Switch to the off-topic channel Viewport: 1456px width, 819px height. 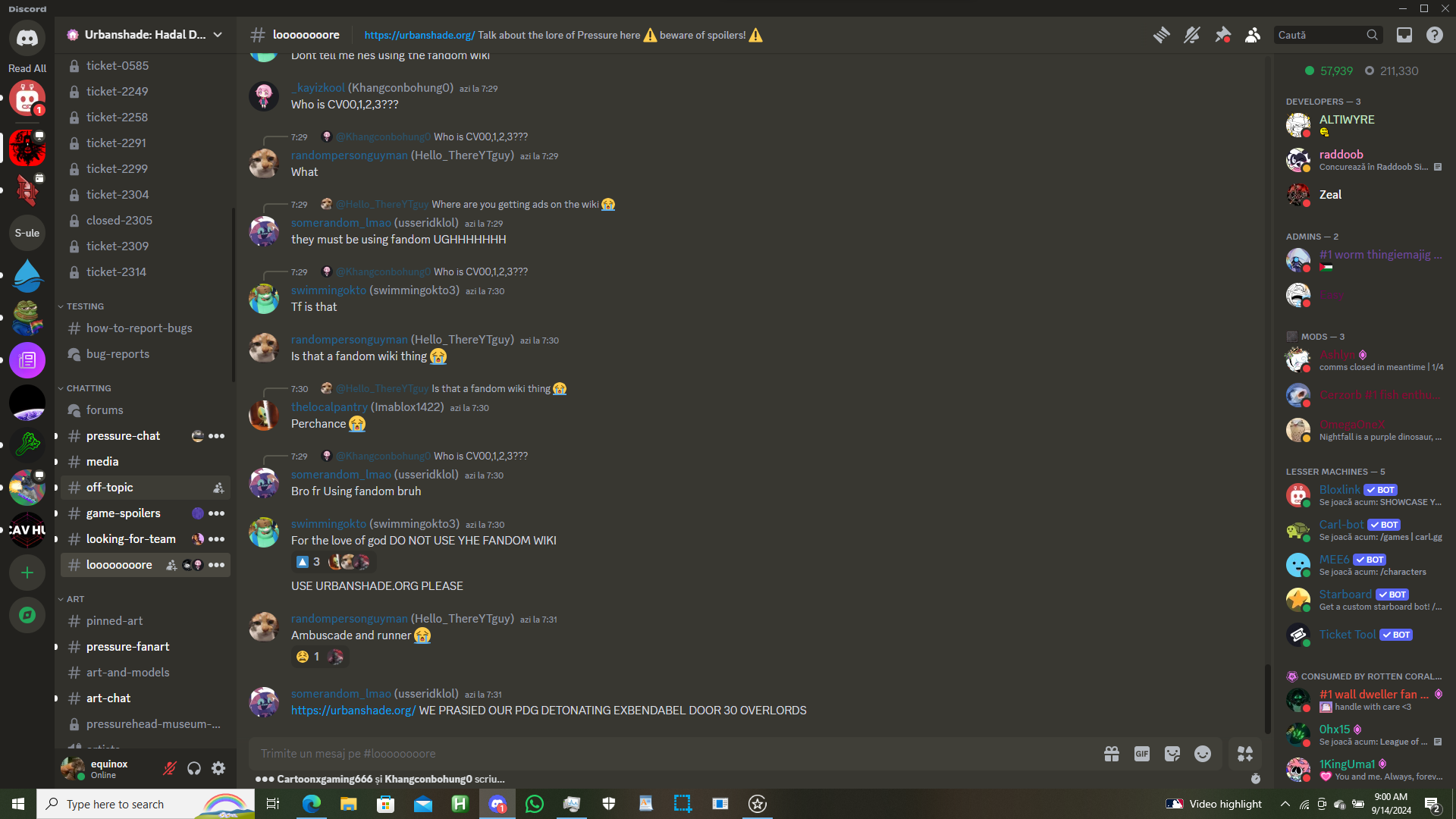coord(110,488)
